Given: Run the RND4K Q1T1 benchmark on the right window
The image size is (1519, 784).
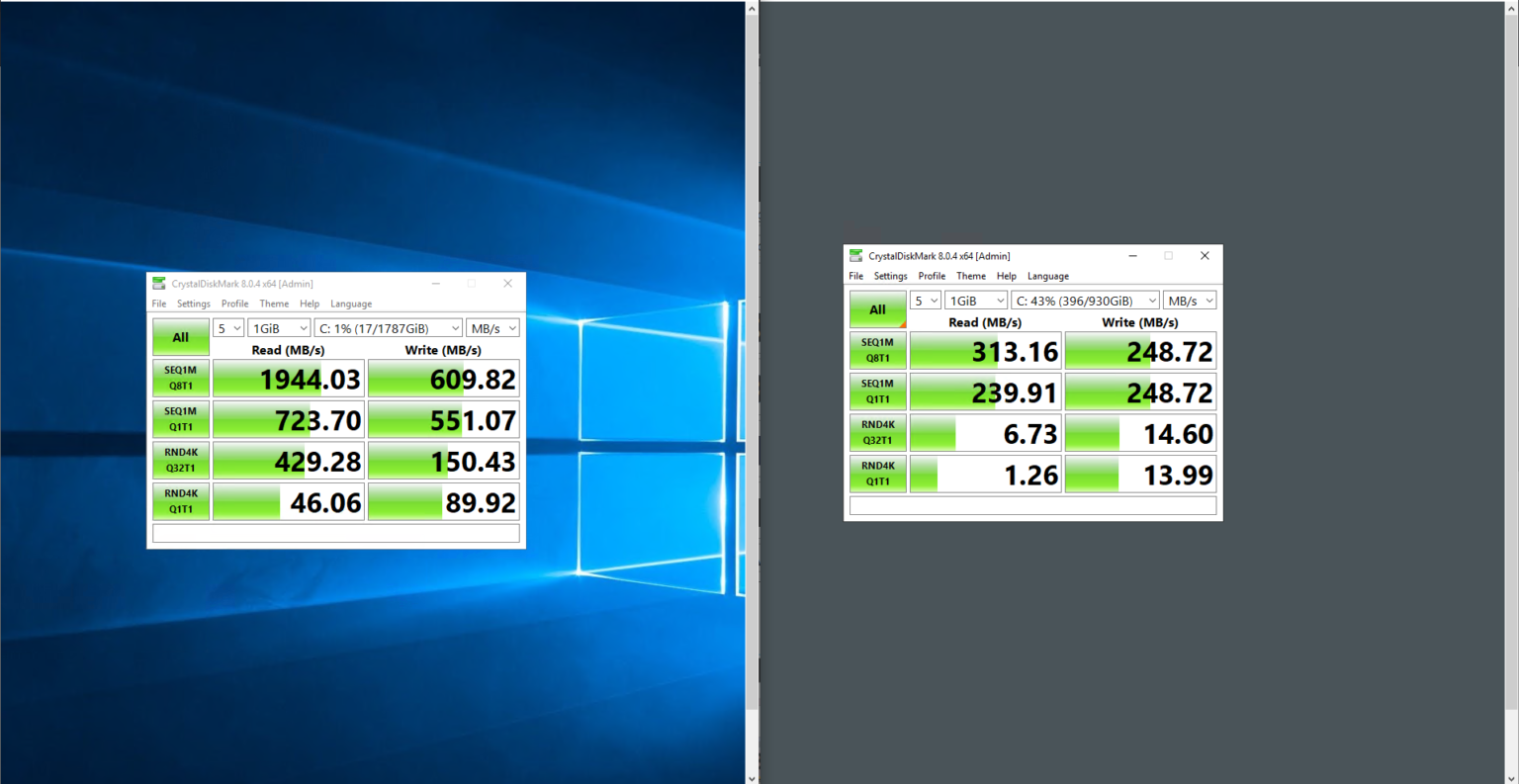Looking at the screenshot, I should (x=878, y=474).
